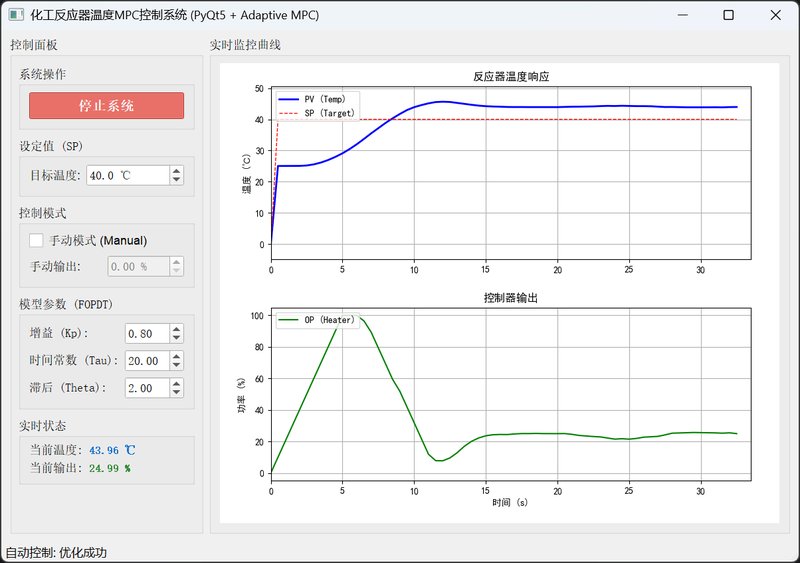Enable the 手动模式 (Manual) checkbox
The image size is (800, 563).
[37, 240]
